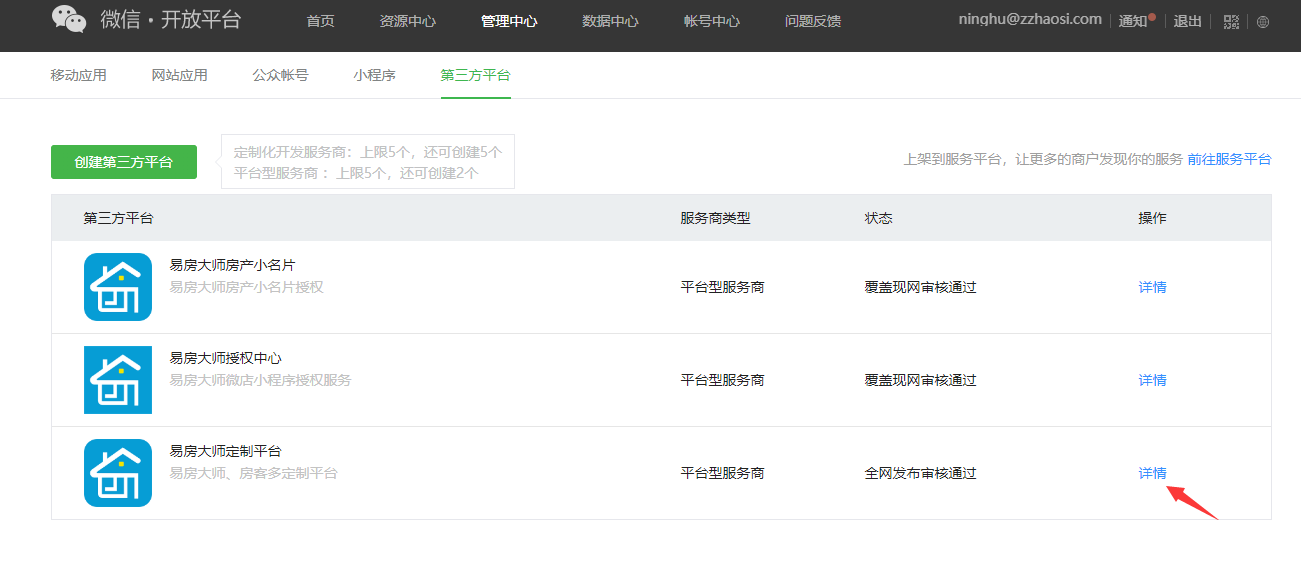The height and width of the screenshot is (575, 1301).
Task: Click 覆盖现网审核通过 status of 易房大师授权中心
Action: tap(921, 380)
